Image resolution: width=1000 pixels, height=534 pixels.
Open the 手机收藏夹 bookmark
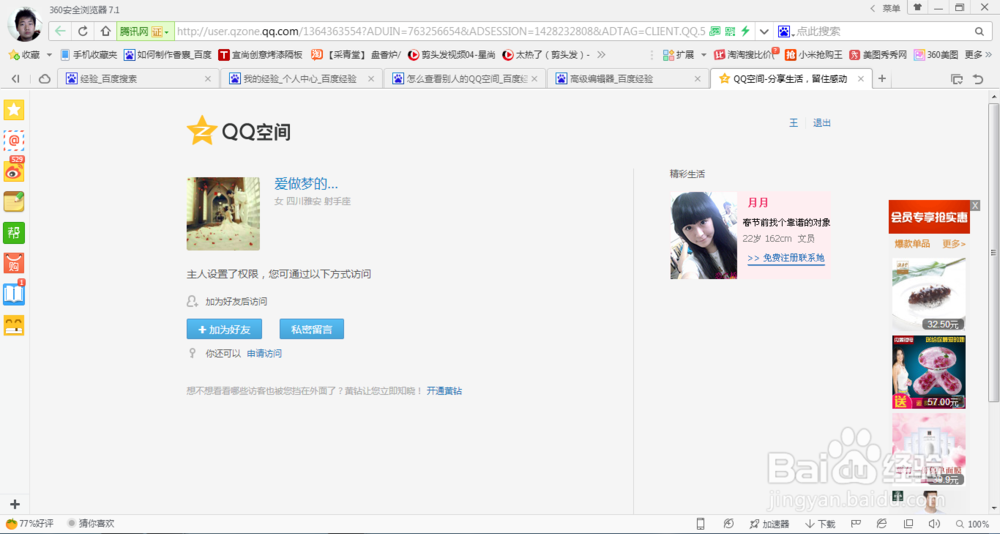click(89, 55)
